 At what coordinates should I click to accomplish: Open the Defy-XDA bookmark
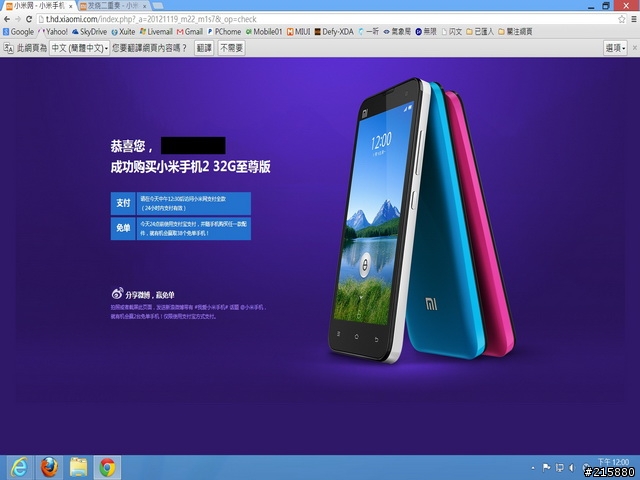334,31
